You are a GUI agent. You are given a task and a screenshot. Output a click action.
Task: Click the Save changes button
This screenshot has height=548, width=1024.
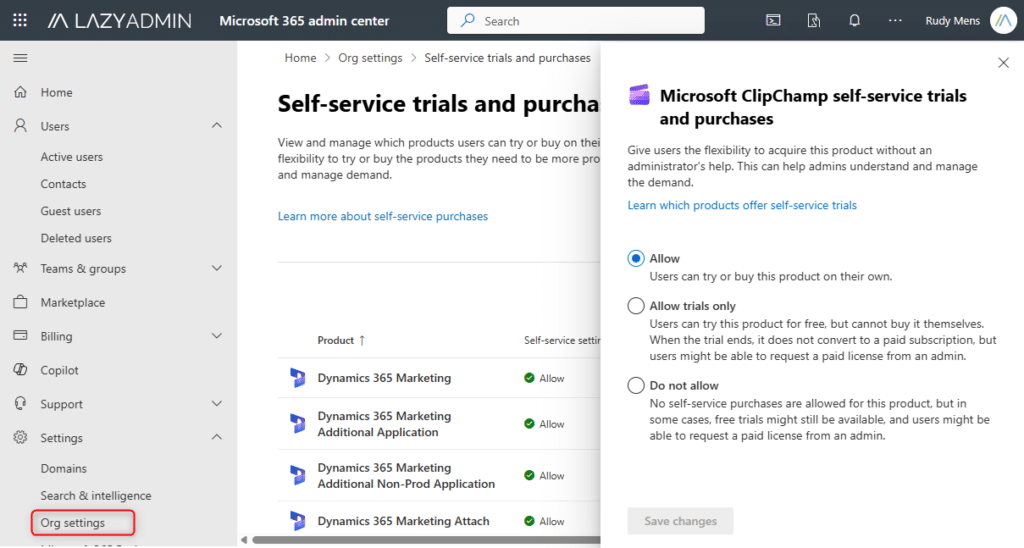coord(680,521)
